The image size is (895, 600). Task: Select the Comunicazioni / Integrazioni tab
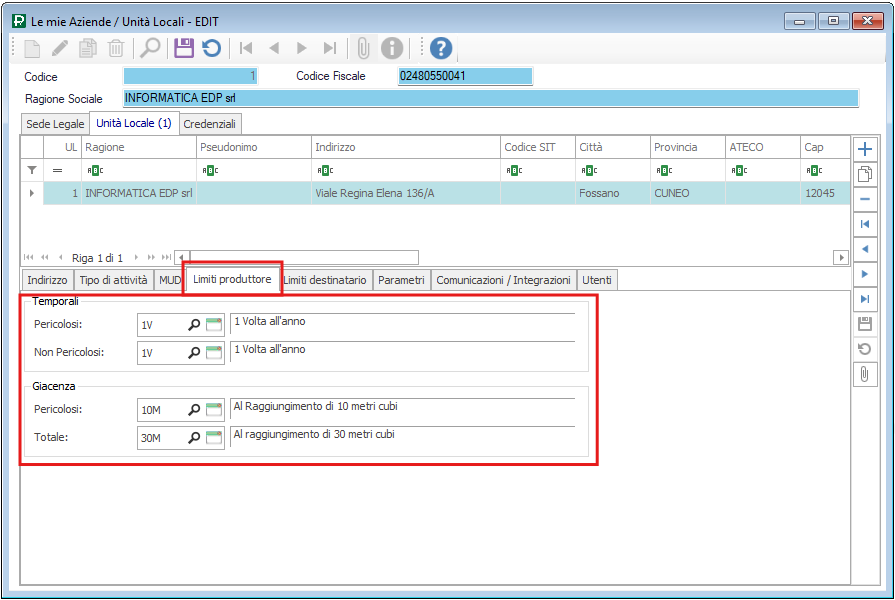pos(503,281)
